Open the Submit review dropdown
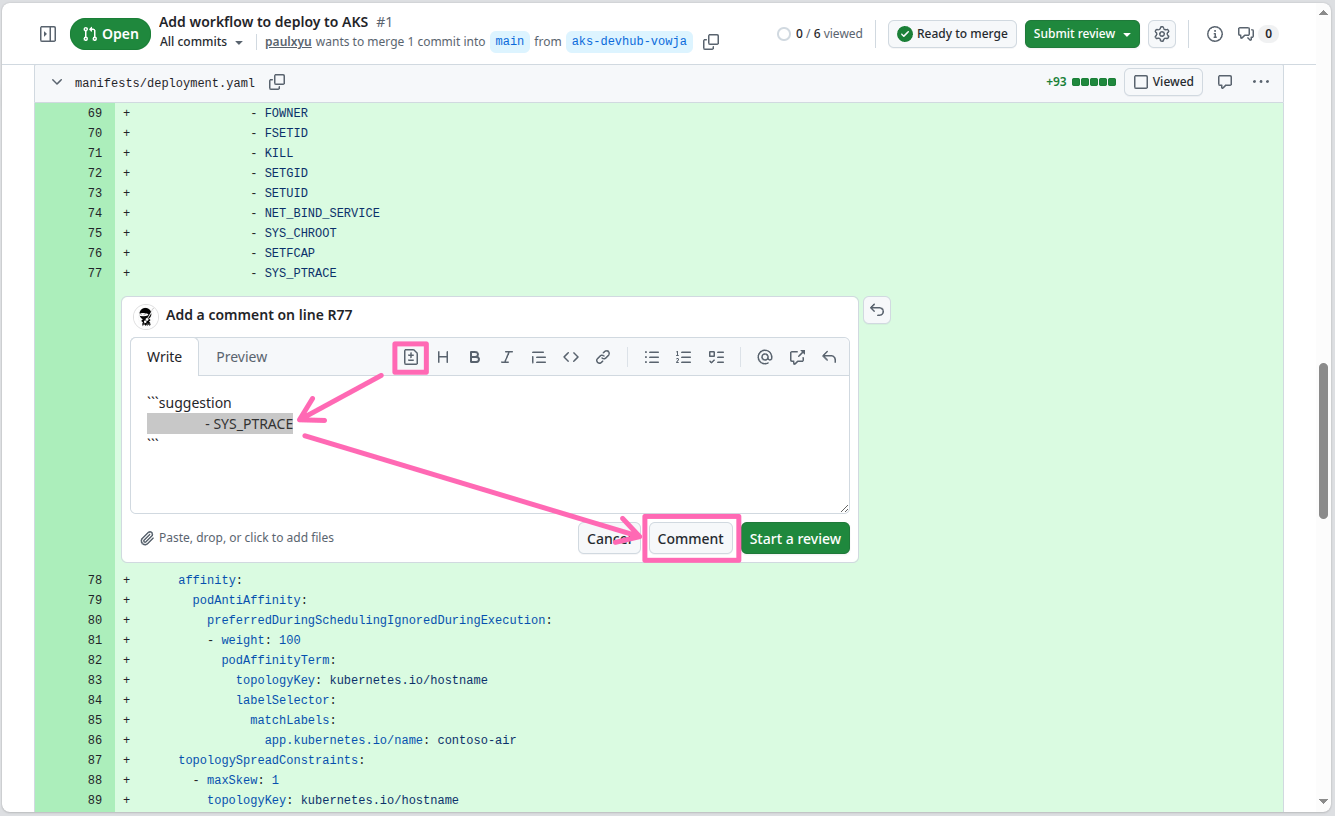Image resolution: width=1335 pixels, height=816 pixels. tap(1082, 34)
